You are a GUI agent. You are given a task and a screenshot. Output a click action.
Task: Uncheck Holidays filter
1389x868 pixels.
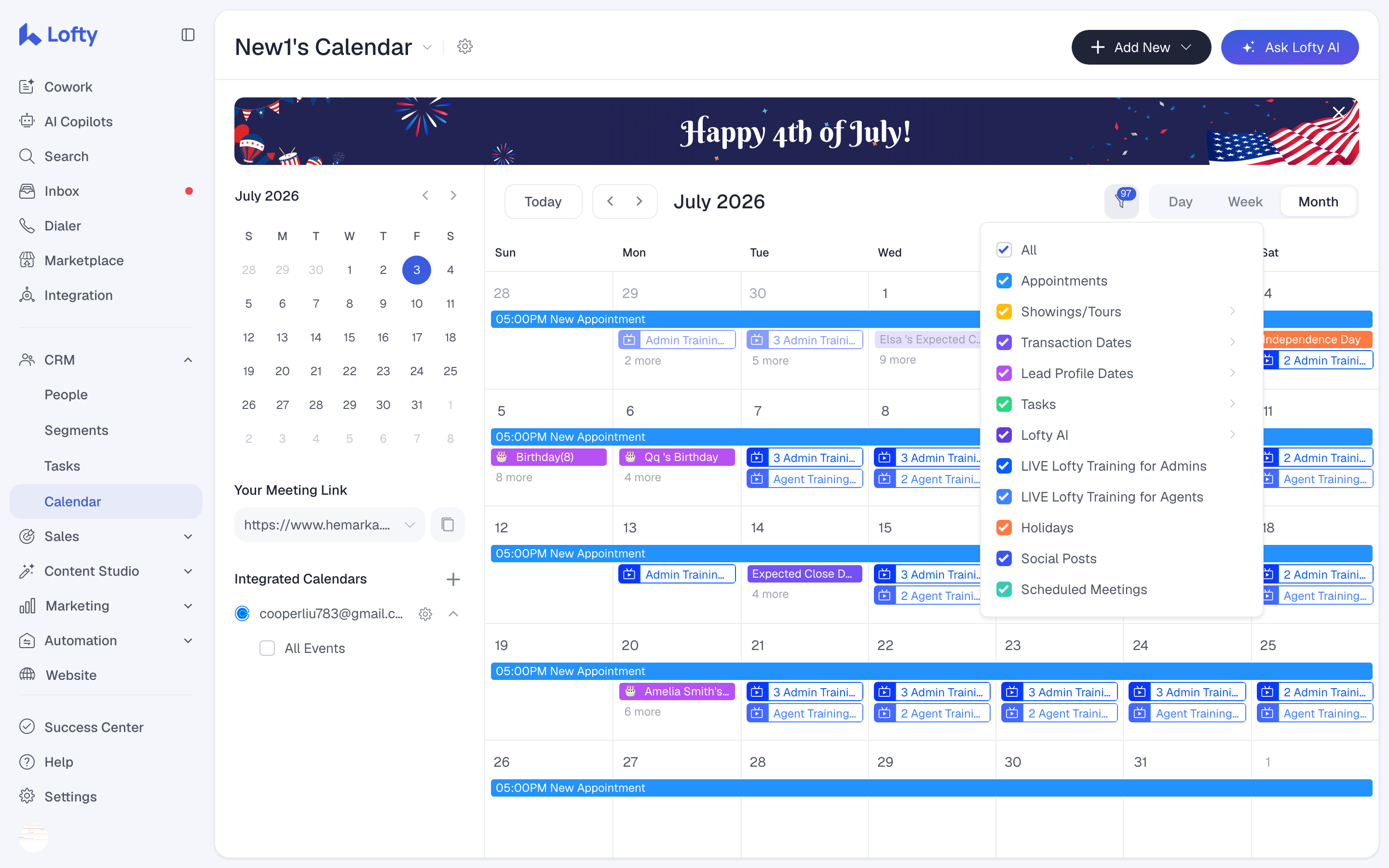coord(1004,528)
